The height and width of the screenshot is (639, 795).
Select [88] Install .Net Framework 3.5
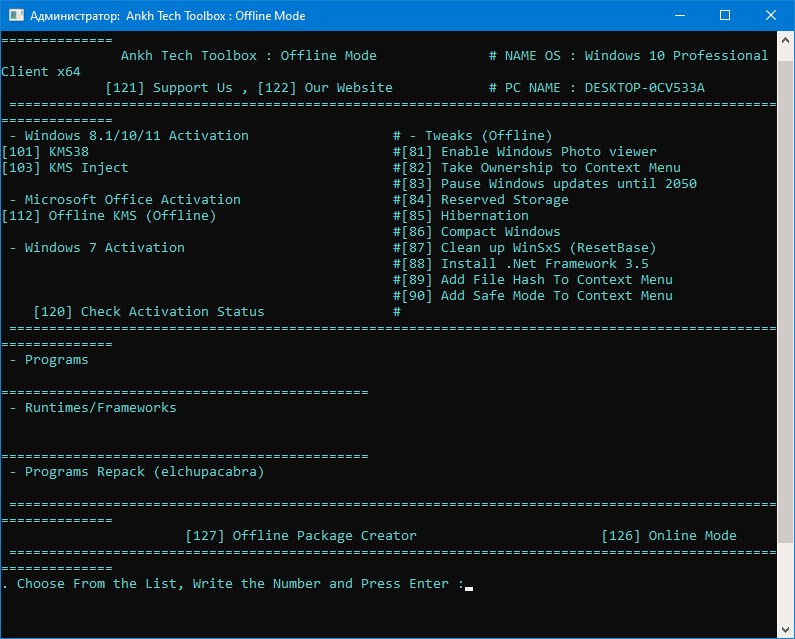tap(525, 264)
